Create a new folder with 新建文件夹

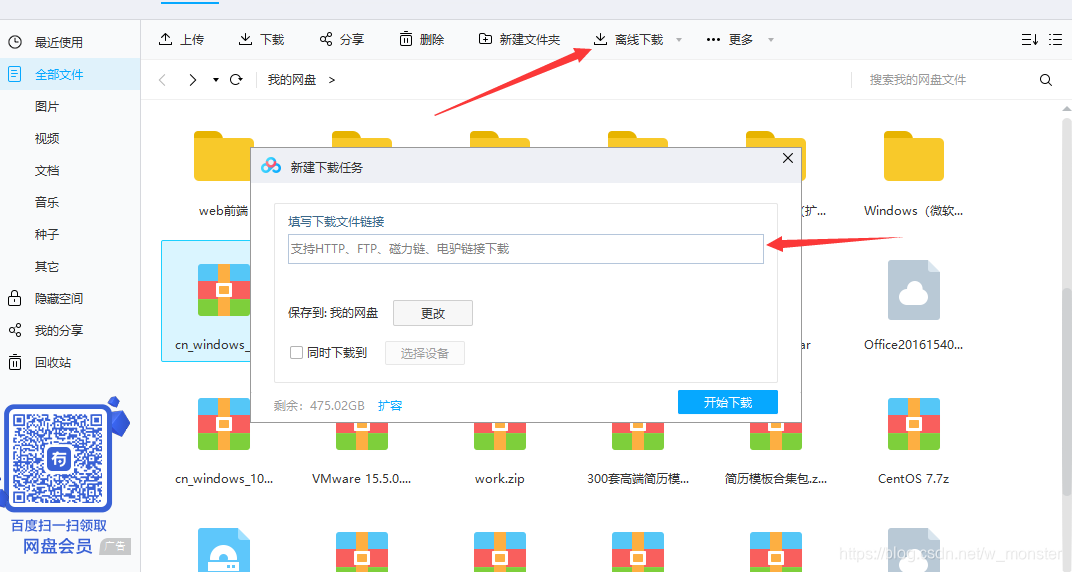pos(519,40)
